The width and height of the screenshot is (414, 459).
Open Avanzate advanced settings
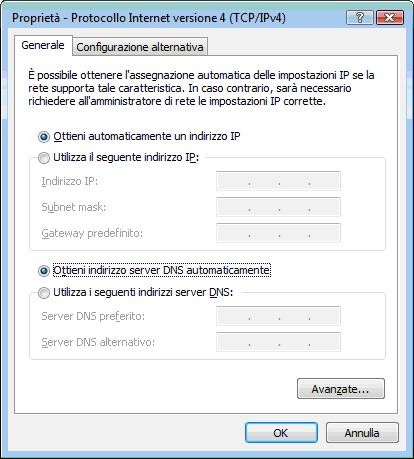tap(341, 389)
